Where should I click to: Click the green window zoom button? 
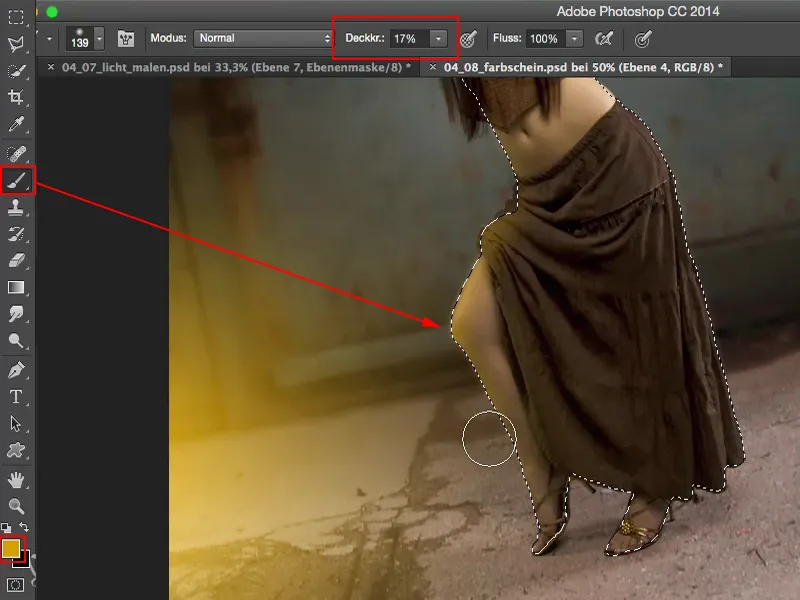coord(52,12)
